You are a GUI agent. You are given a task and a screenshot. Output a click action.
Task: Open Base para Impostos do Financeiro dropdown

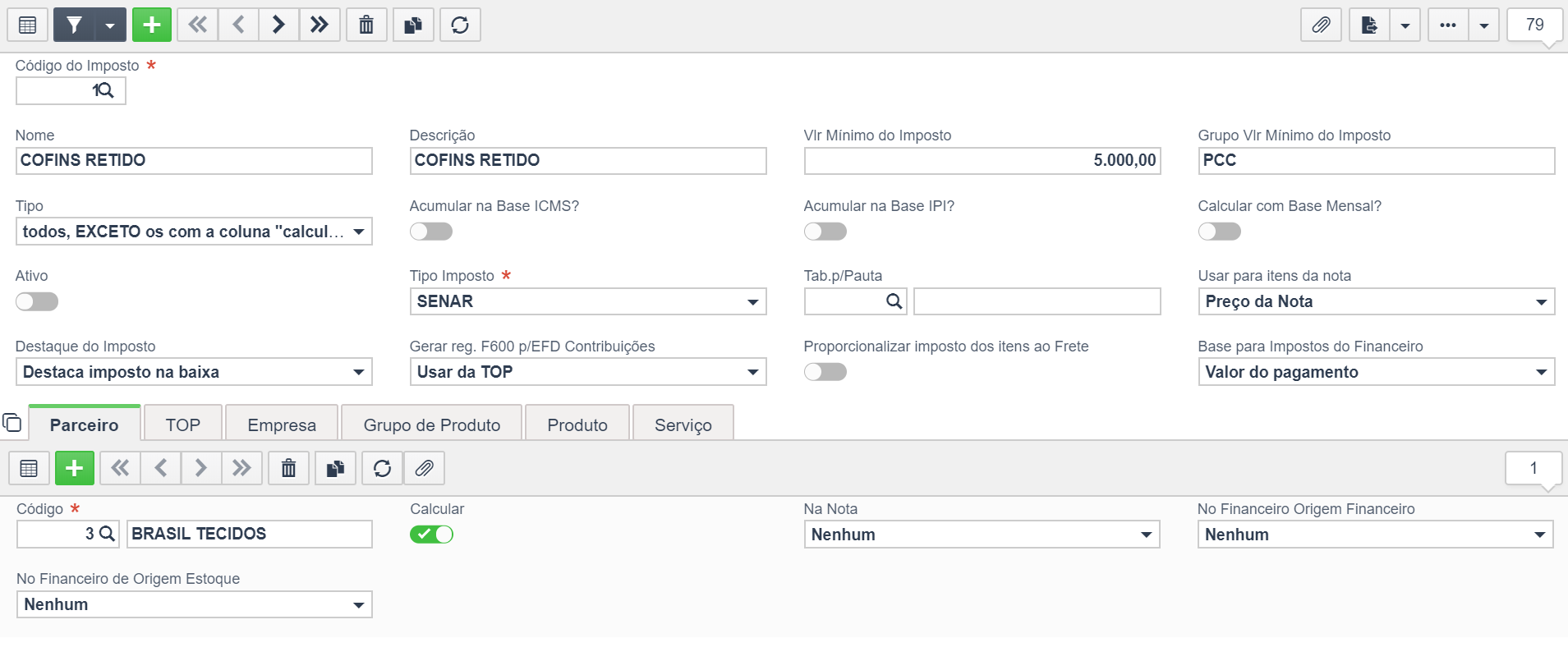1377,372
